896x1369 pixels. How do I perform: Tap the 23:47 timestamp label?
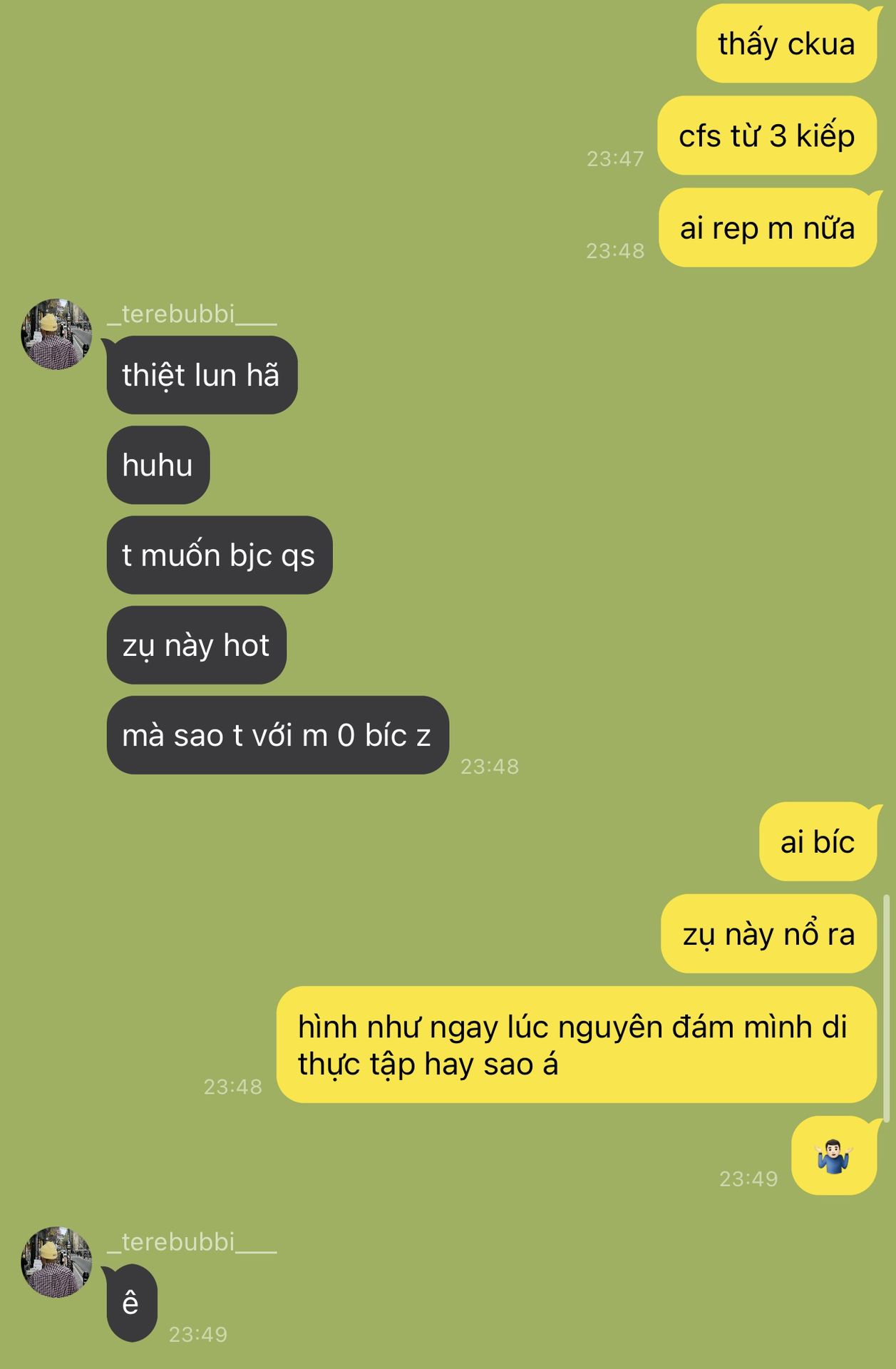tap(615, 158)
